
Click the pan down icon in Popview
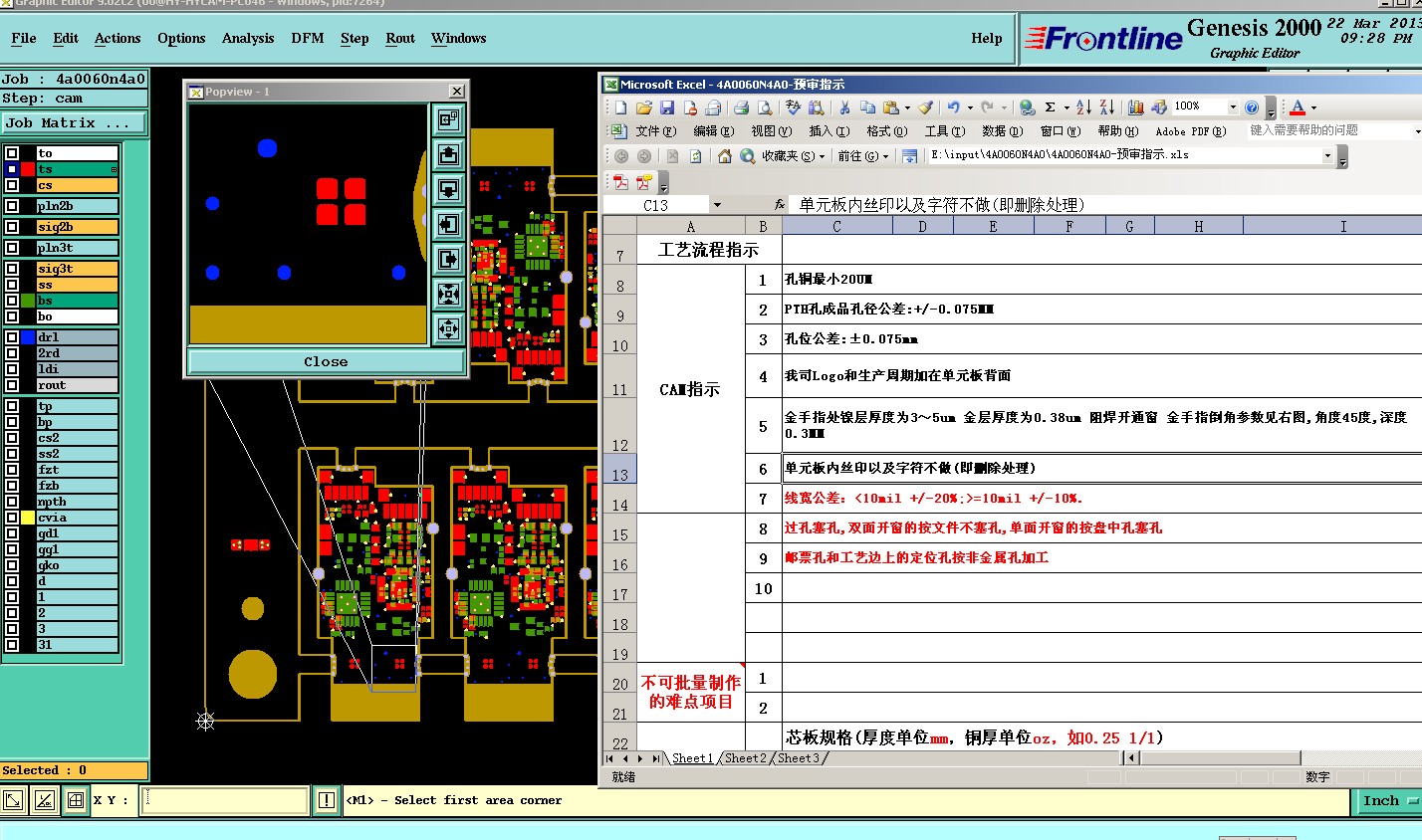(448, 189)
